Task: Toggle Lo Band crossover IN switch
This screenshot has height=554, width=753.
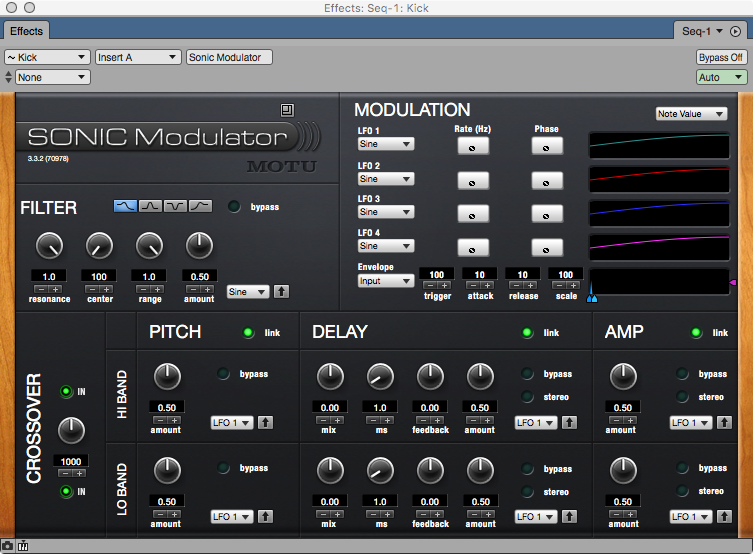Action: pyautogui.click(x=66, y=491)
